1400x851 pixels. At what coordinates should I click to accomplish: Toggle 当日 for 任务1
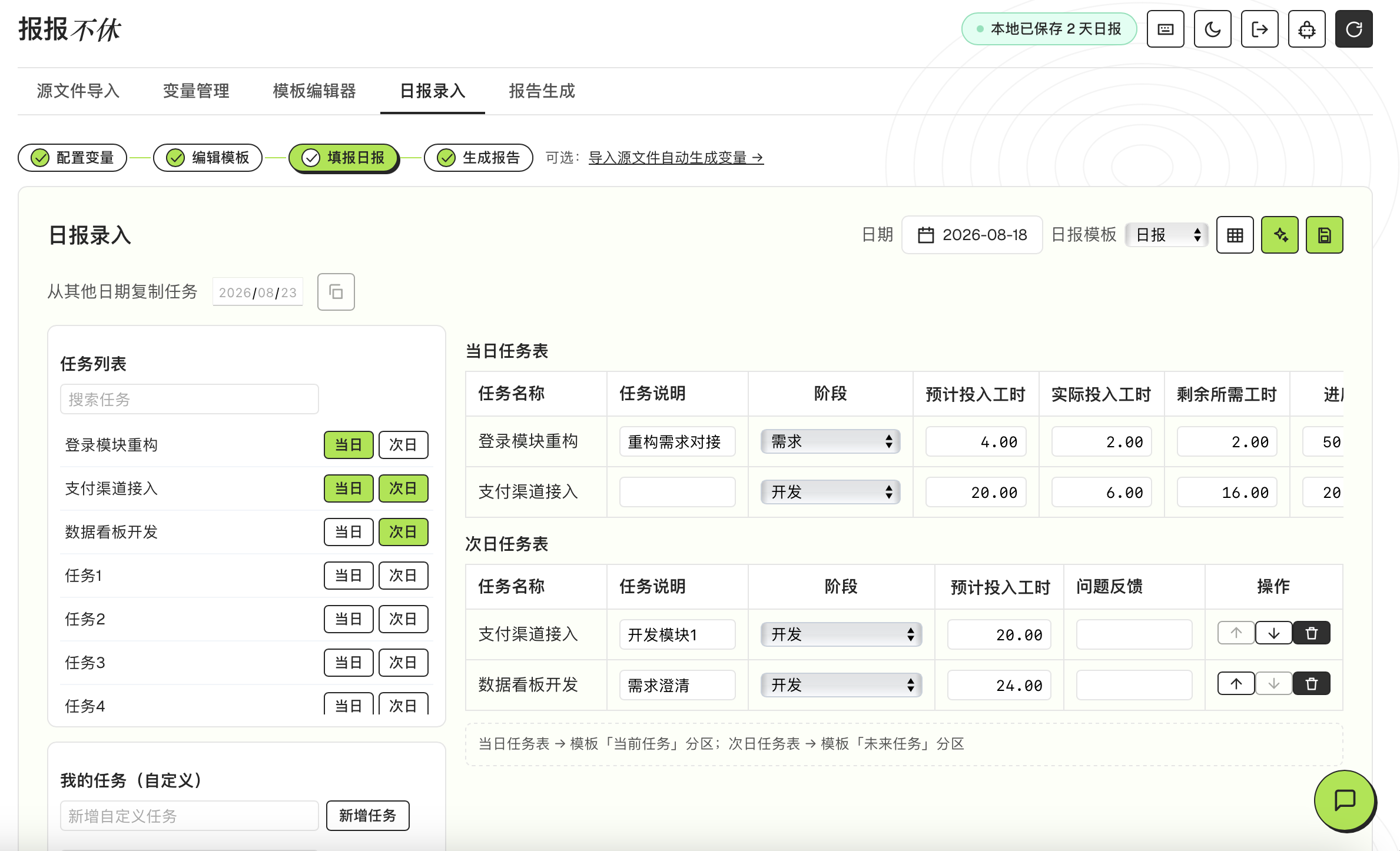tap(349, 575)
